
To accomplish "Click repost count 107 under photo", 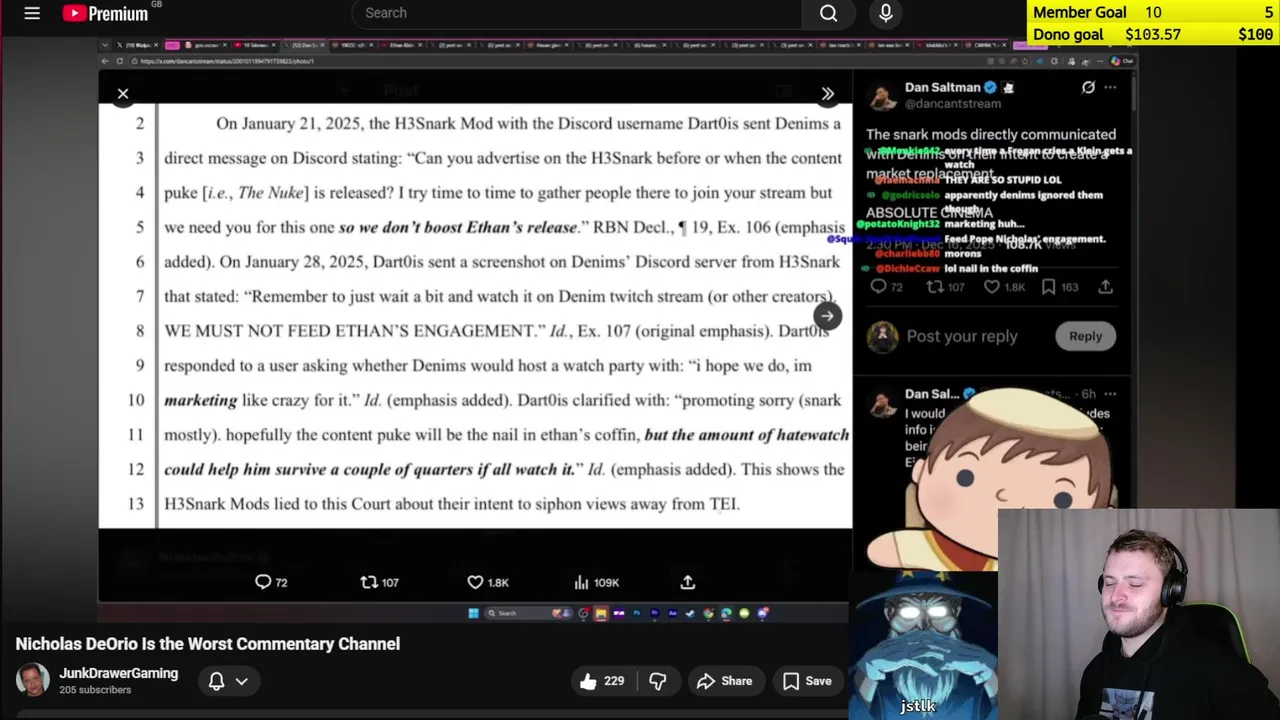I will (x=379, y=582).
